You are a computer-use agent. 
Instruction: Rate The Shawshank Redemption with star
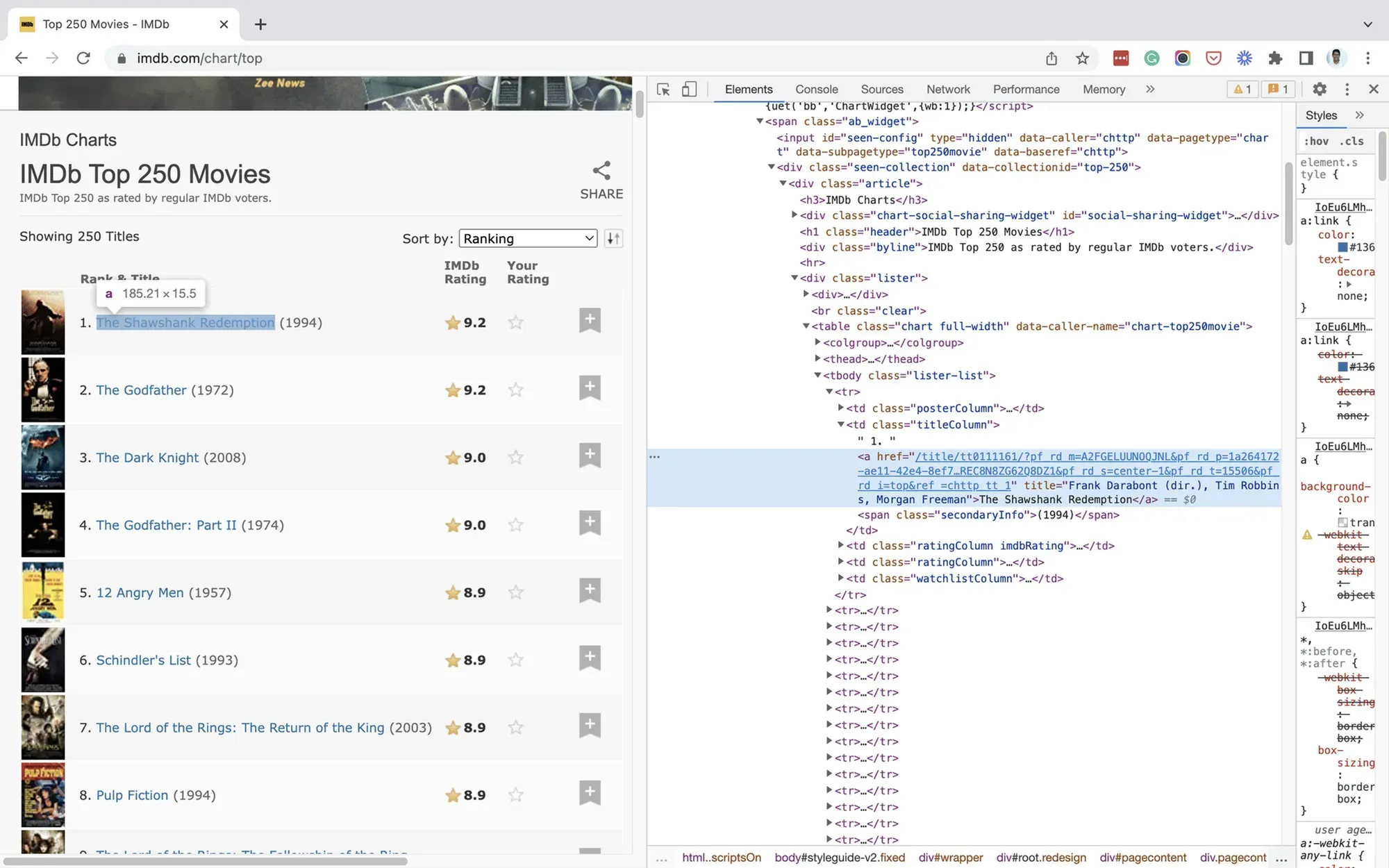pyautogui.click(x=515, y=322)
